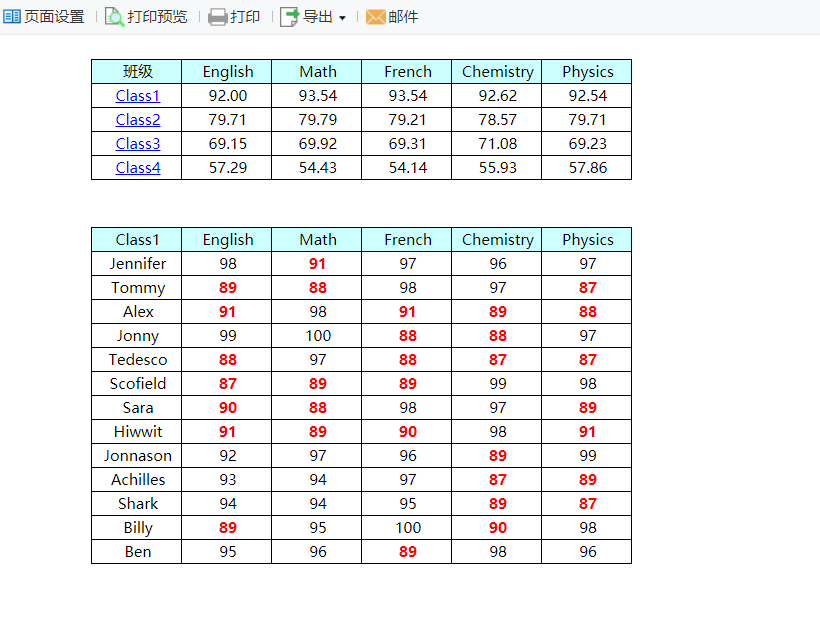Click Hiwwit's red French score 90
This screenshot has width=820, height=641.
click(x=406, y=432)
